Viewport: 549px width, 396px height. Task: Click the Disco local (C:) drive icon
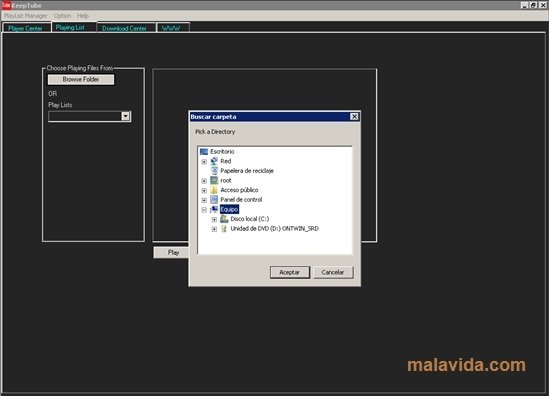(x=224, y=219)
